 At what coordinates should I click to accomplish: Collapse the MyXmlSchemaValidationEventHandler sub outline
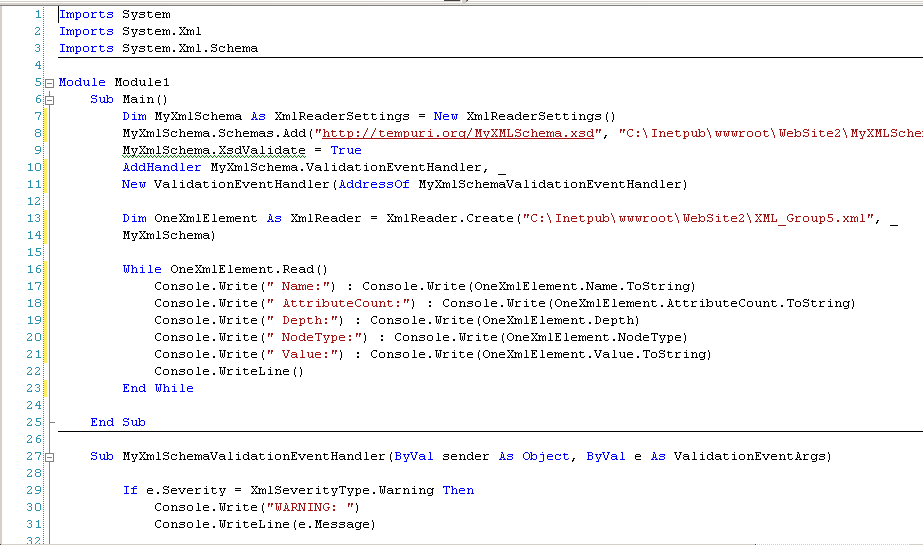tap(48, 457)
